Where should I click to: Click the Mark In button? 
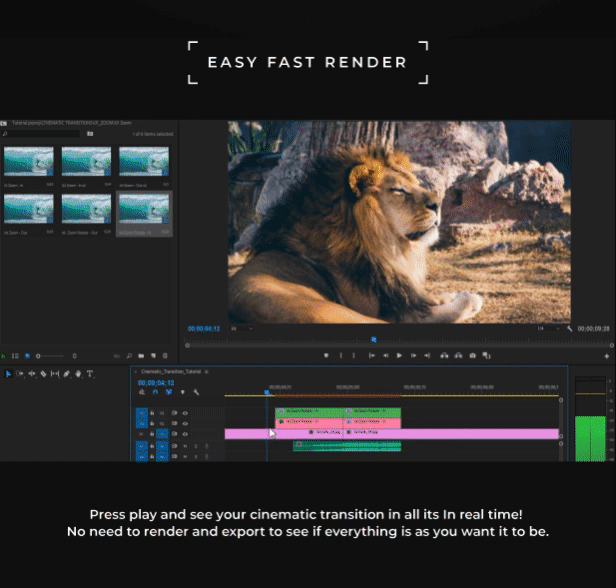(341, 355)
